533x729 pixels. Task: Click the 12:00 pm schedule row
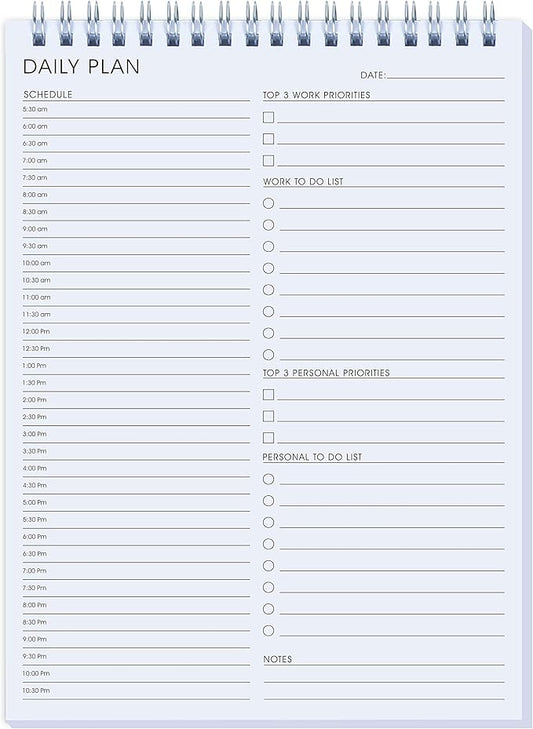136,332
